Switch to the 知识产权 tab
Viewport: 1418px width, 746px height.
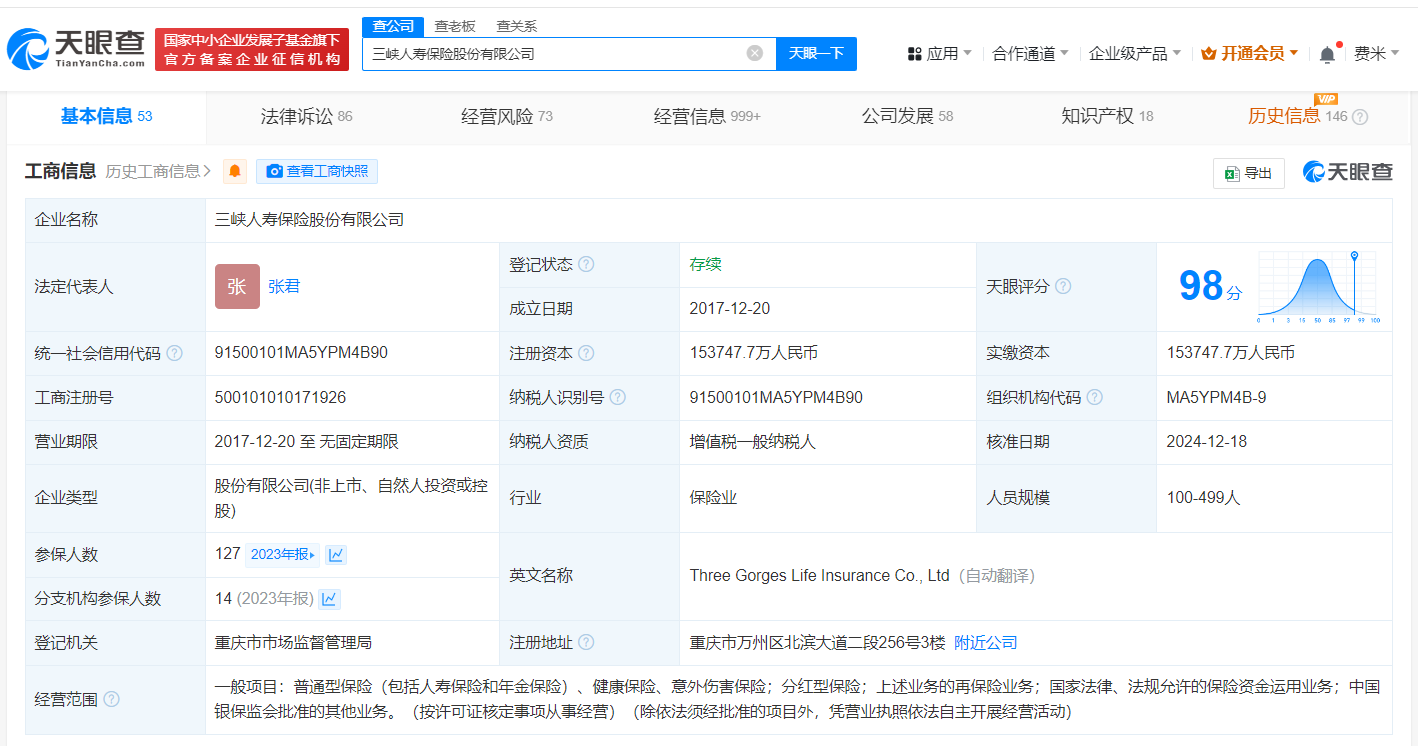(1107, 117)
